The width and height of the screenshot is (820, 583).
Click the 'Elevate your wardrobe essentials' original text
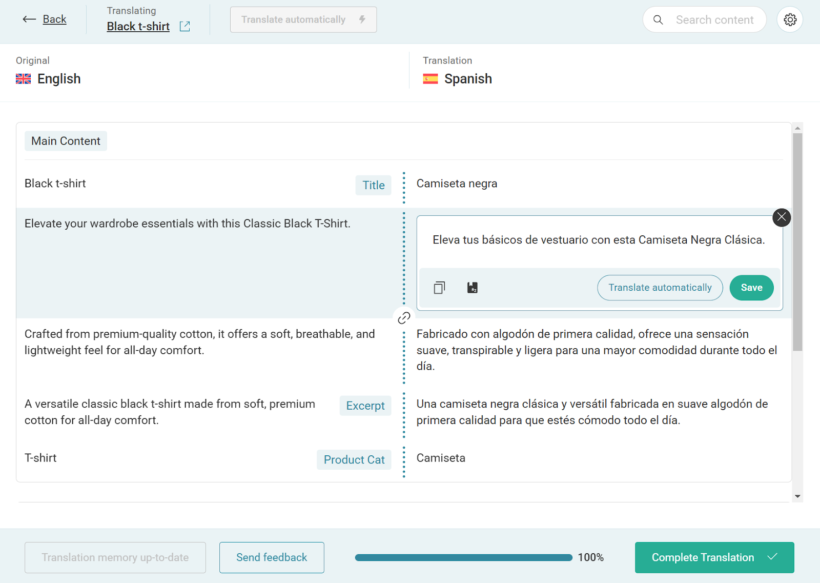187,224
